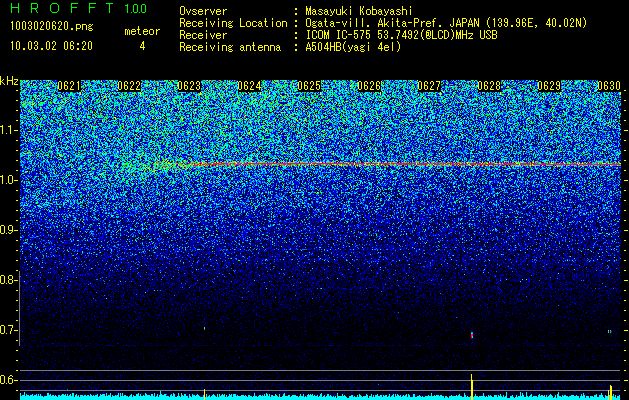Click the observer name Masayuki Kobayashi
Viewport: 629px width, 400px height.
[x=359, y=11]
